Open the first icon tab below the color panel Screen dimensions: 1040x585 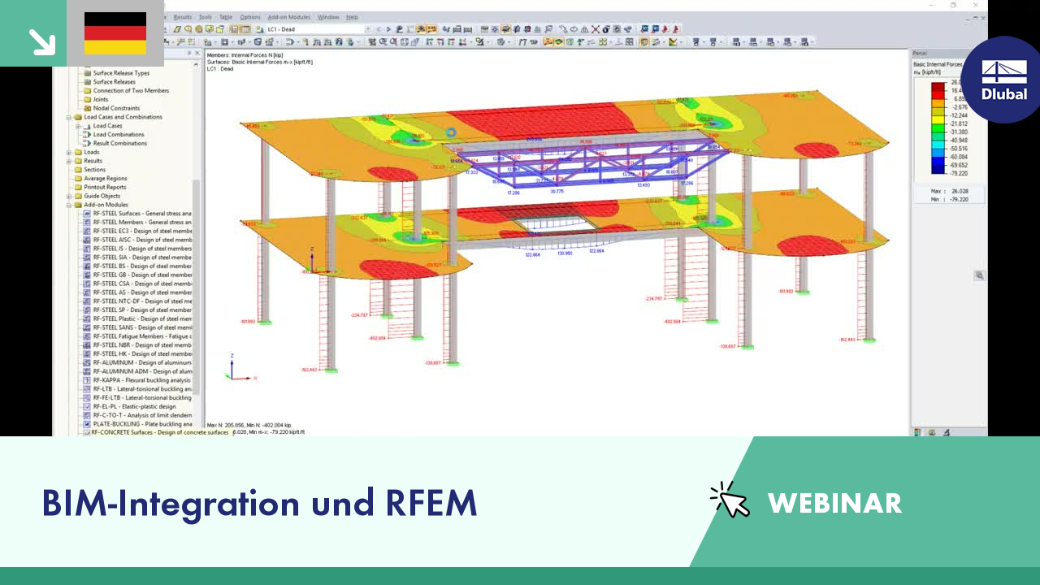[x=918, y=432]
